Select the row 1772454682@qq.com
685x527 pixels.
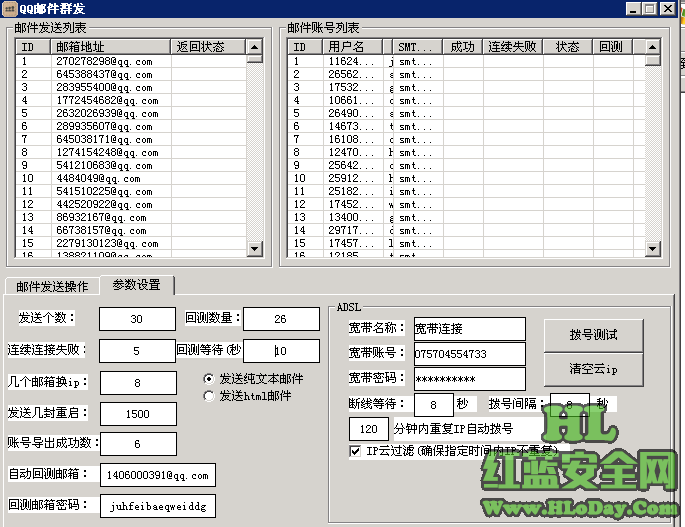pyautogui.click(x=131, y=101)
